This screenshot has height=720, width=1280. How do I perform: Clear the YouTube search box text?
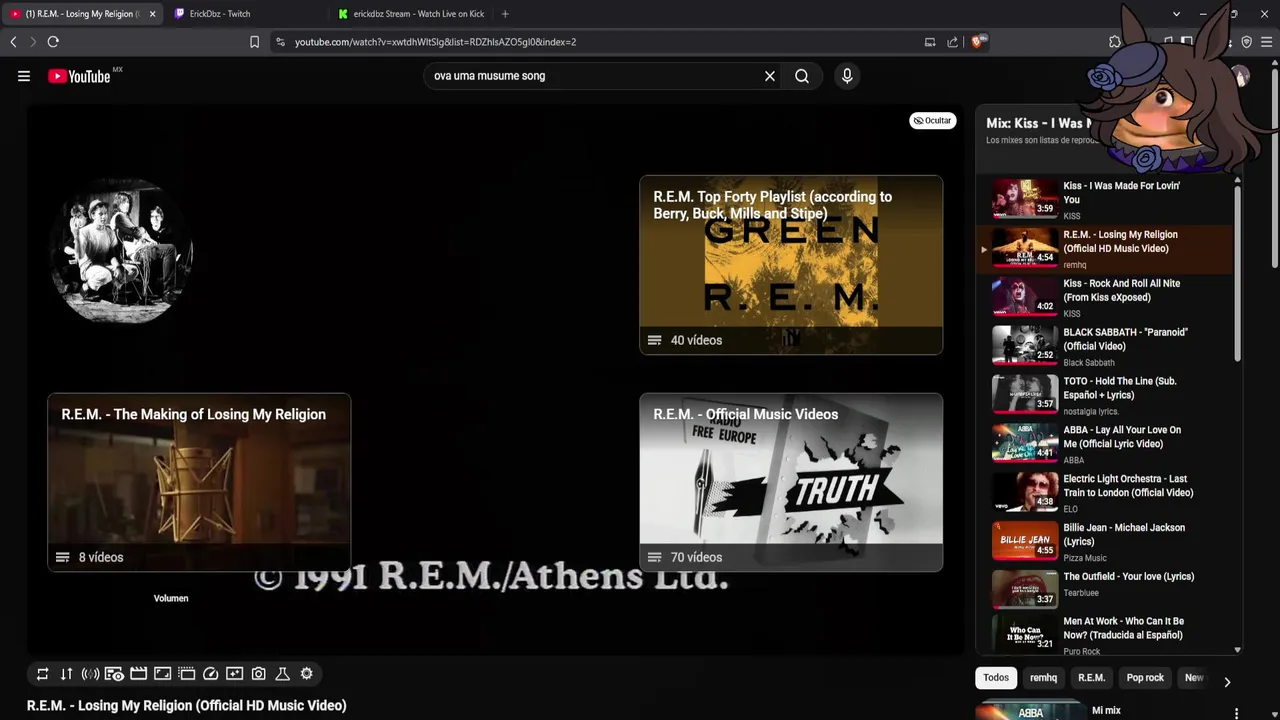(x=770, y=76)
